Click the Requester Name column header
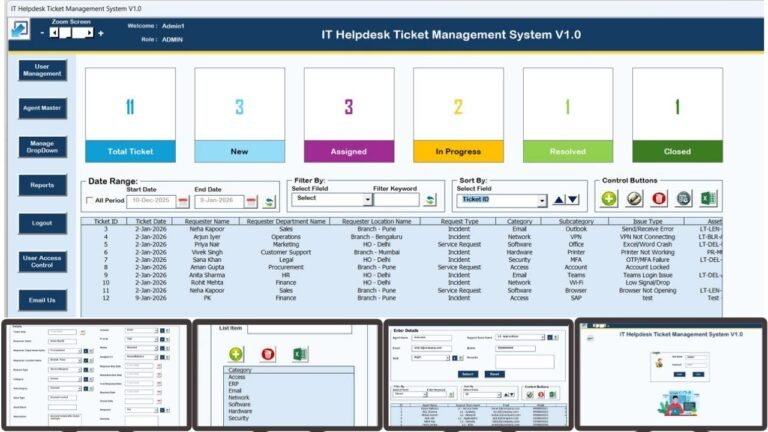The image size is (768, 432). click(207, 221)
